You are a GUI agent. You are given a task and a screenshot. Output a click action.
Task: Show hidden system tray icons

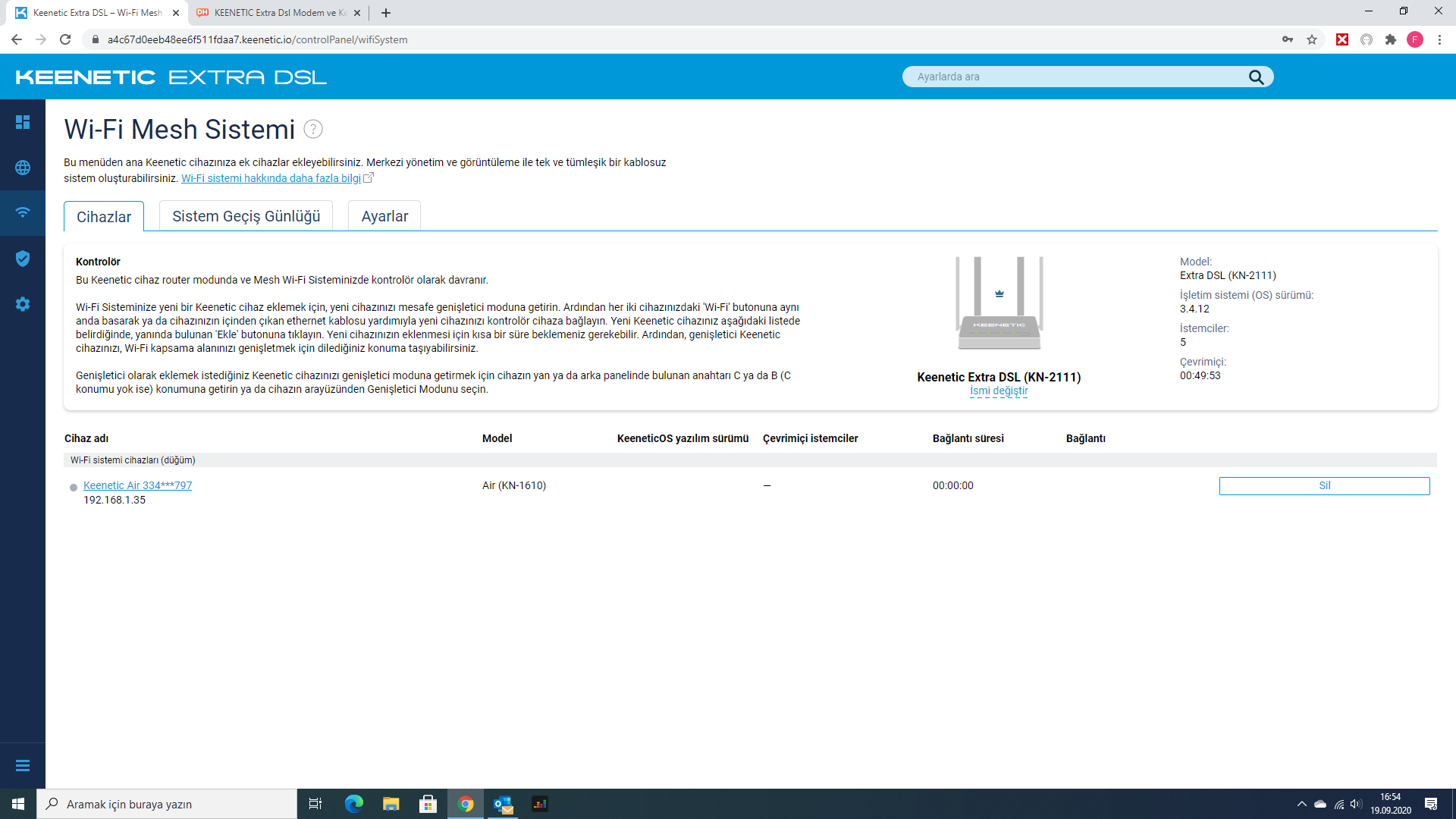(x=1302, y=804)
